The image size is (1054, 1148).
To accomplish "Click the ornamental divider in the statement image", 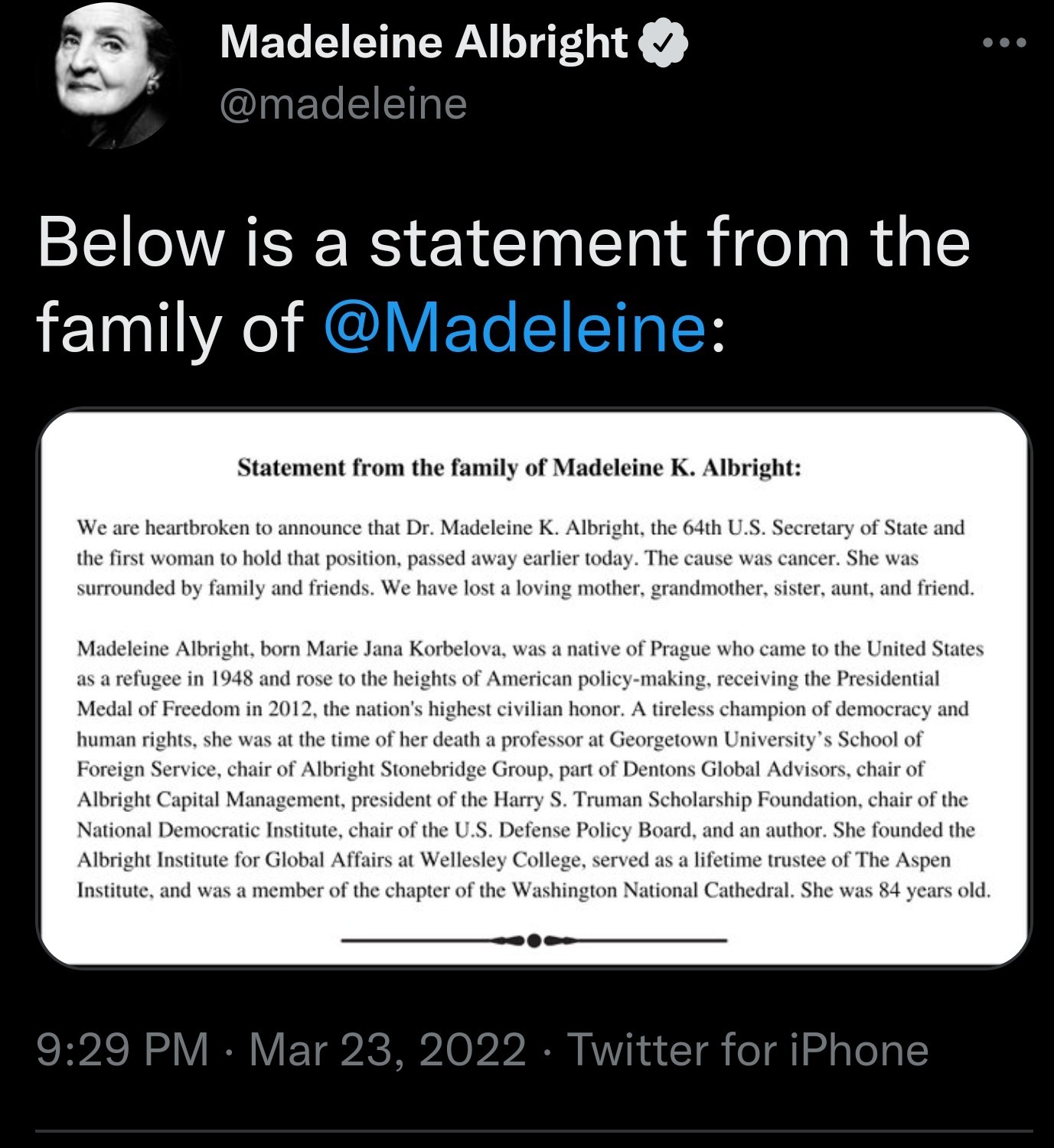I will (x=534, y=939).
